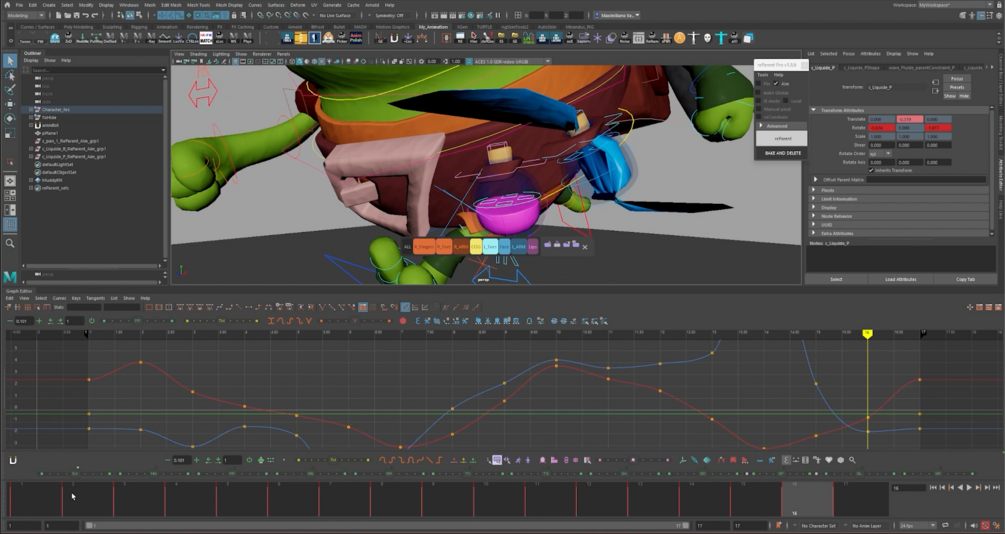Click the reParent button

pos(782,138)
